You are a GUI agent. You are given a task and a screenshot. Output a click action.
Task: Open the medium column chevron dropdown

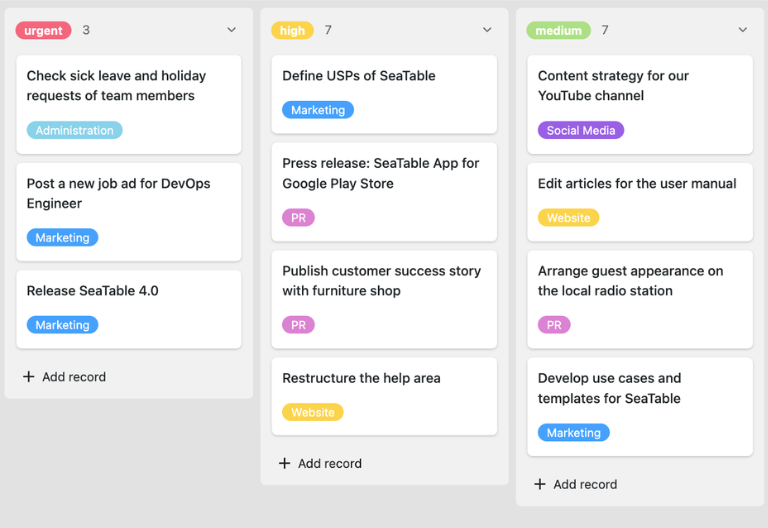coord(743,30)
